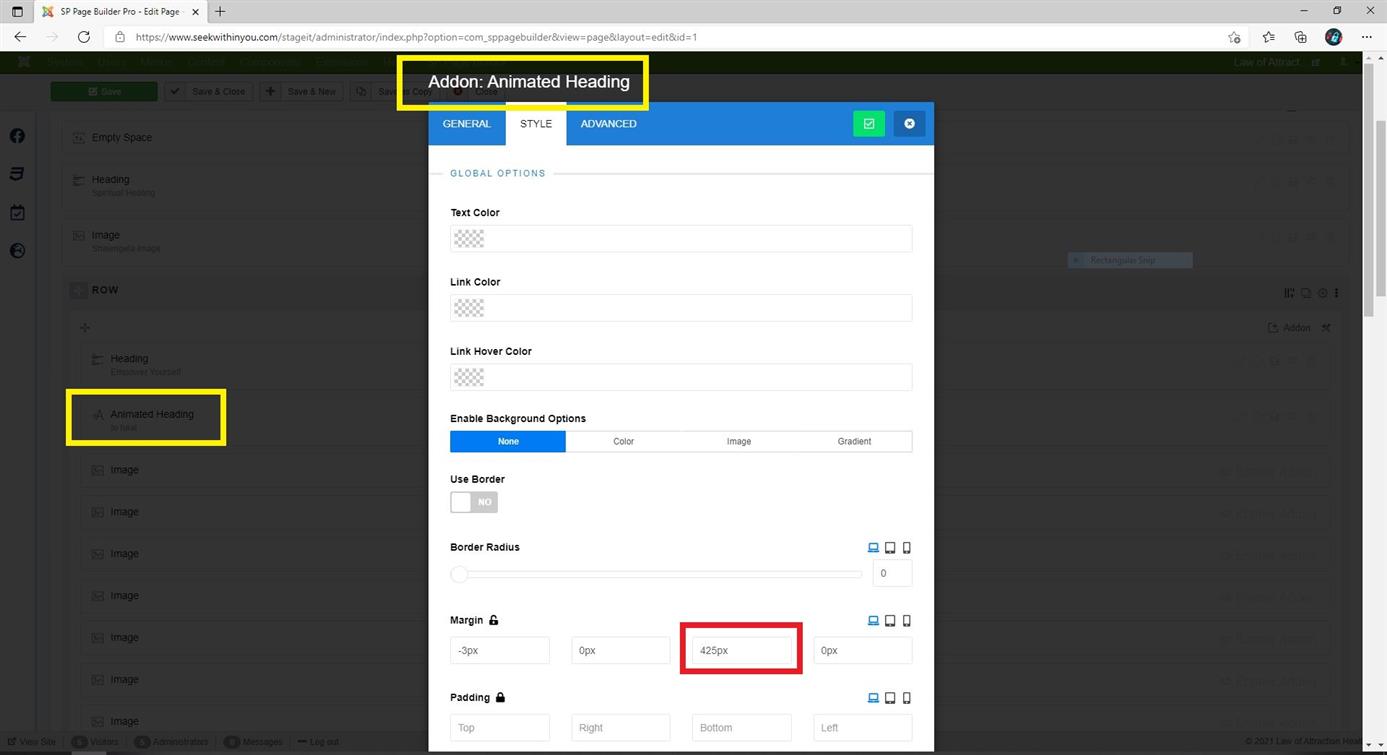Image resolution: width=1387 pixels, height=755 pixels.
Task: Choose Image as background option
Action: (739, 441)
